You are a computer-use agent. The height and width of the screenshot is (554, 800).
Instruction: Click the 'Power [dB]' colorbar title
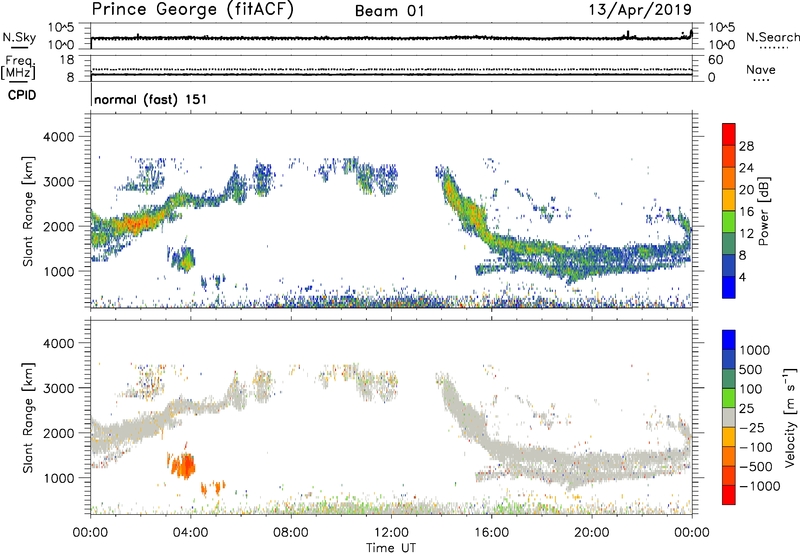click(x=764, y=211)
